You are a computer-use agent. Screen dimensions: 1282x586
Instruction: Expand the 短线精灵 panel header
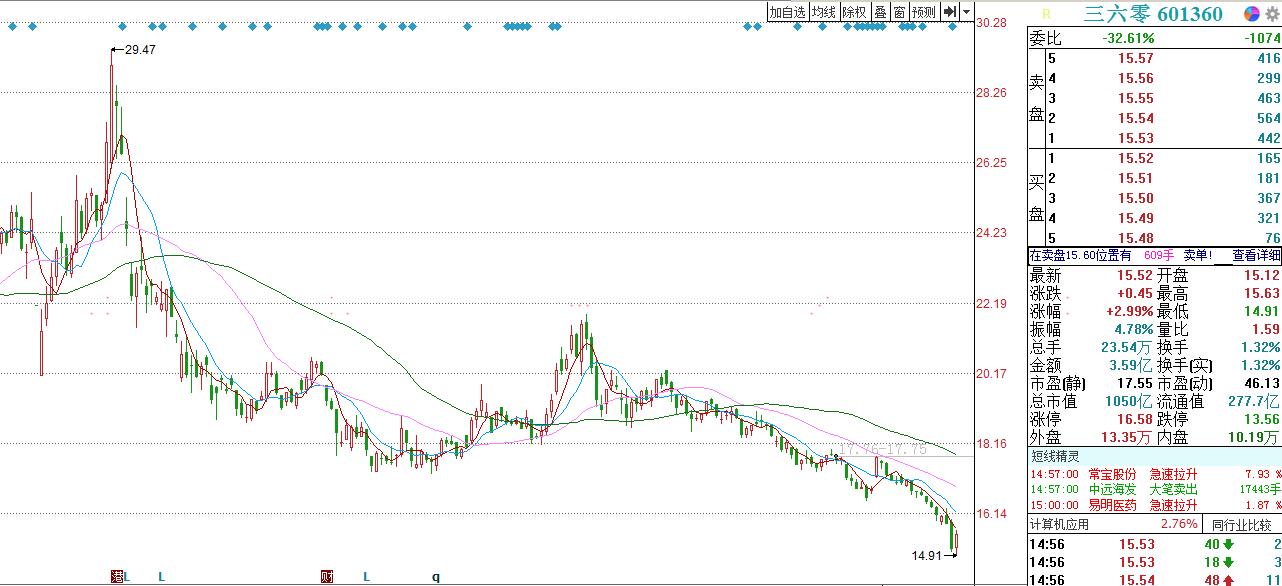[x=1061, y=456]
